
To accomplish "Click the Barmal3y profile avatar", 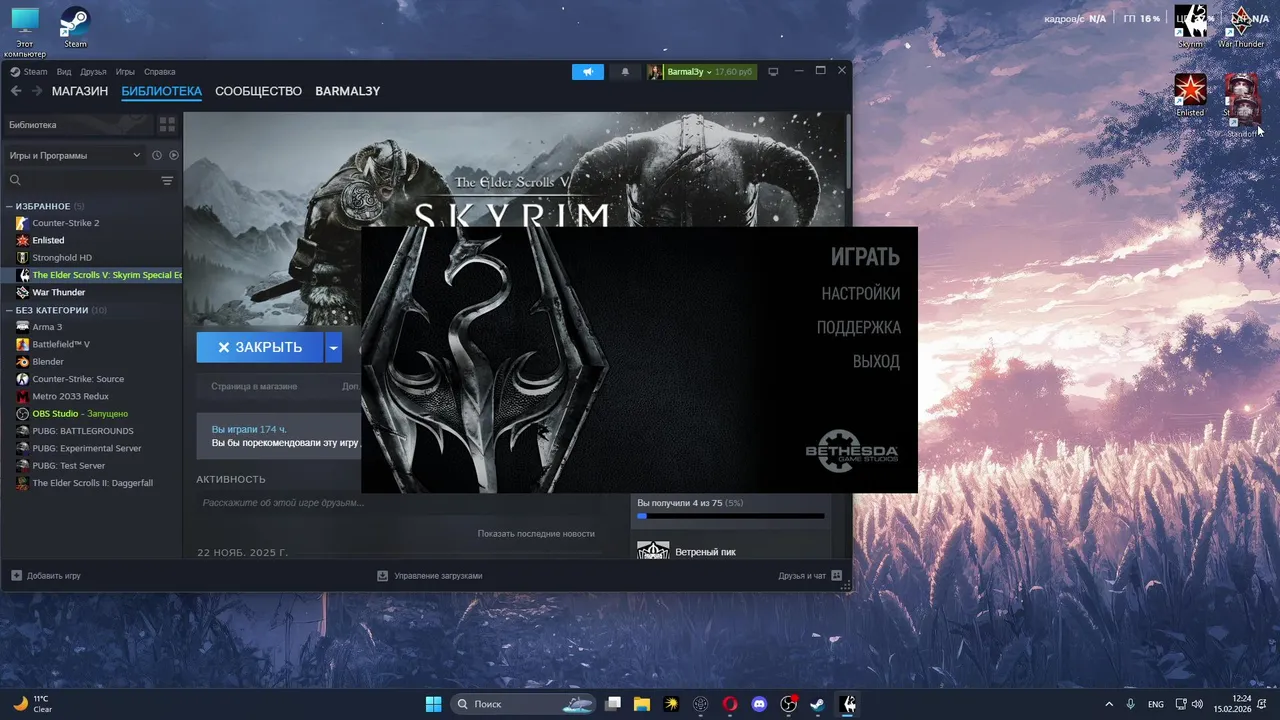I will [x=654, y=72].
